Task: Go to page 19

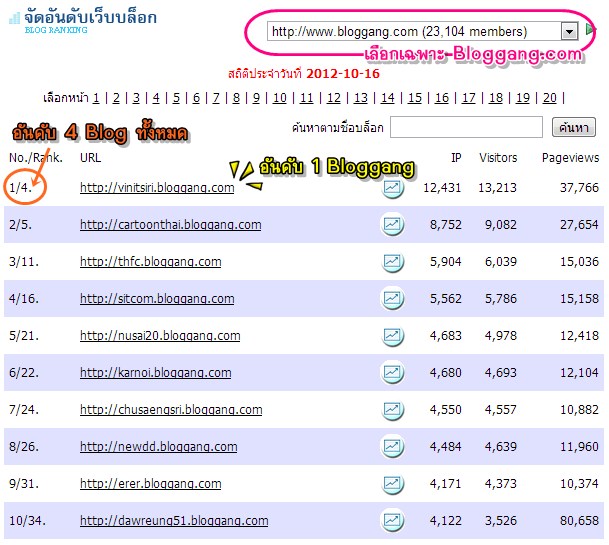Action: click(x=523, y=98)
